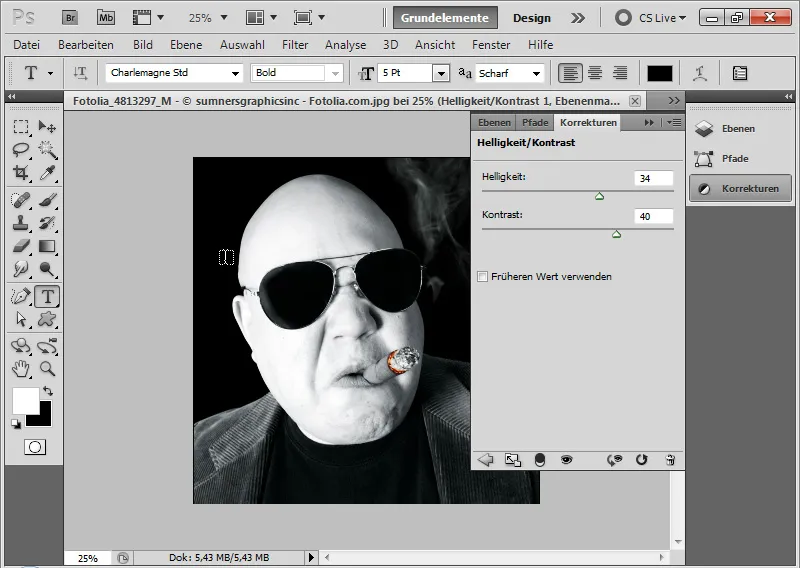The image size is (800, 568).
Task: Center text alignment
Action: coord(595,73)
